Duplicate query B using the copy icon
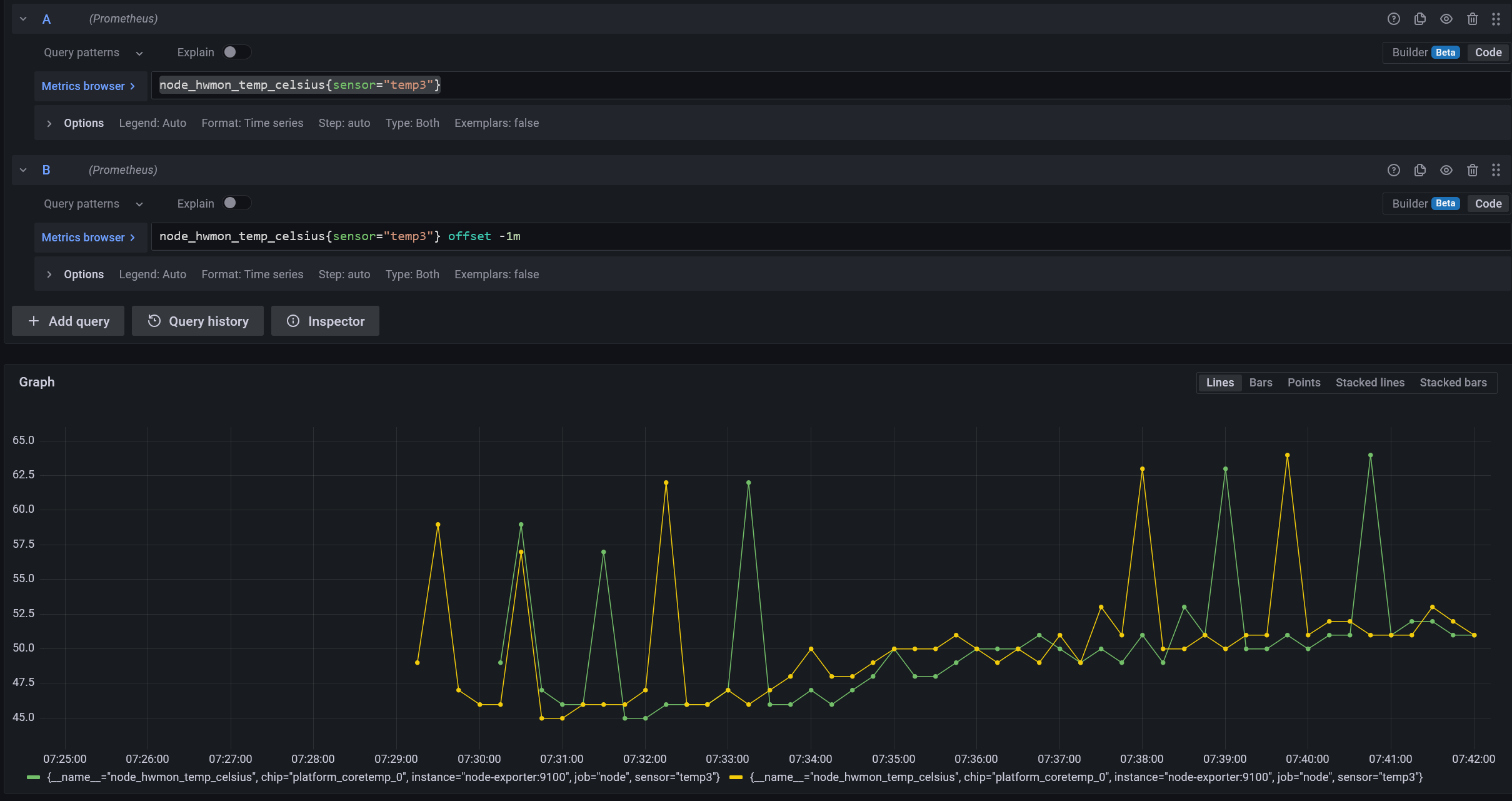This screenshot has height=801, width=1512. [1419, 169]
